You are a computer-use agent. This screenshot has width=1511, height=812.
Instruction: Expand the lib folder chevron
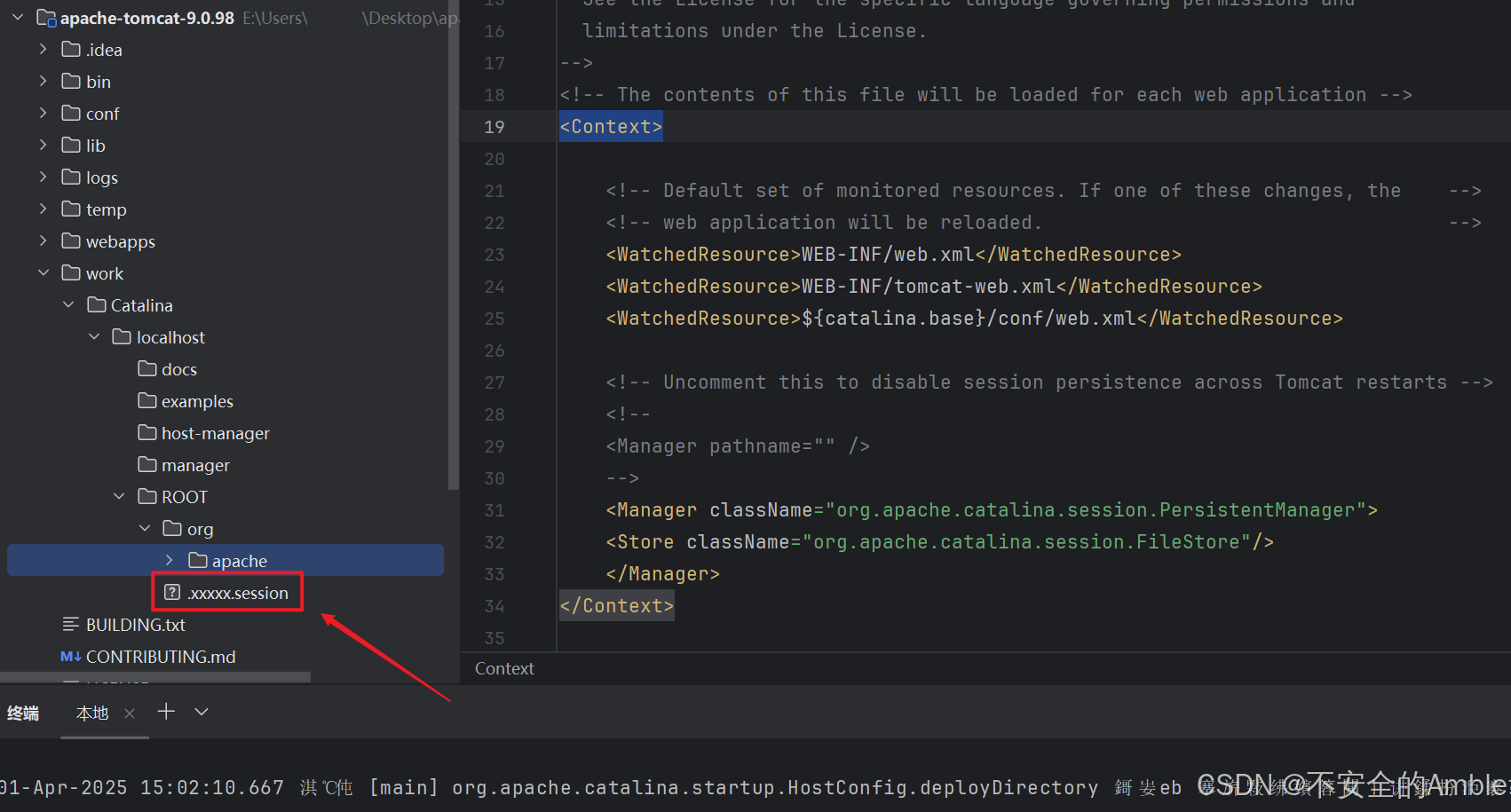(x=43, y=145)
